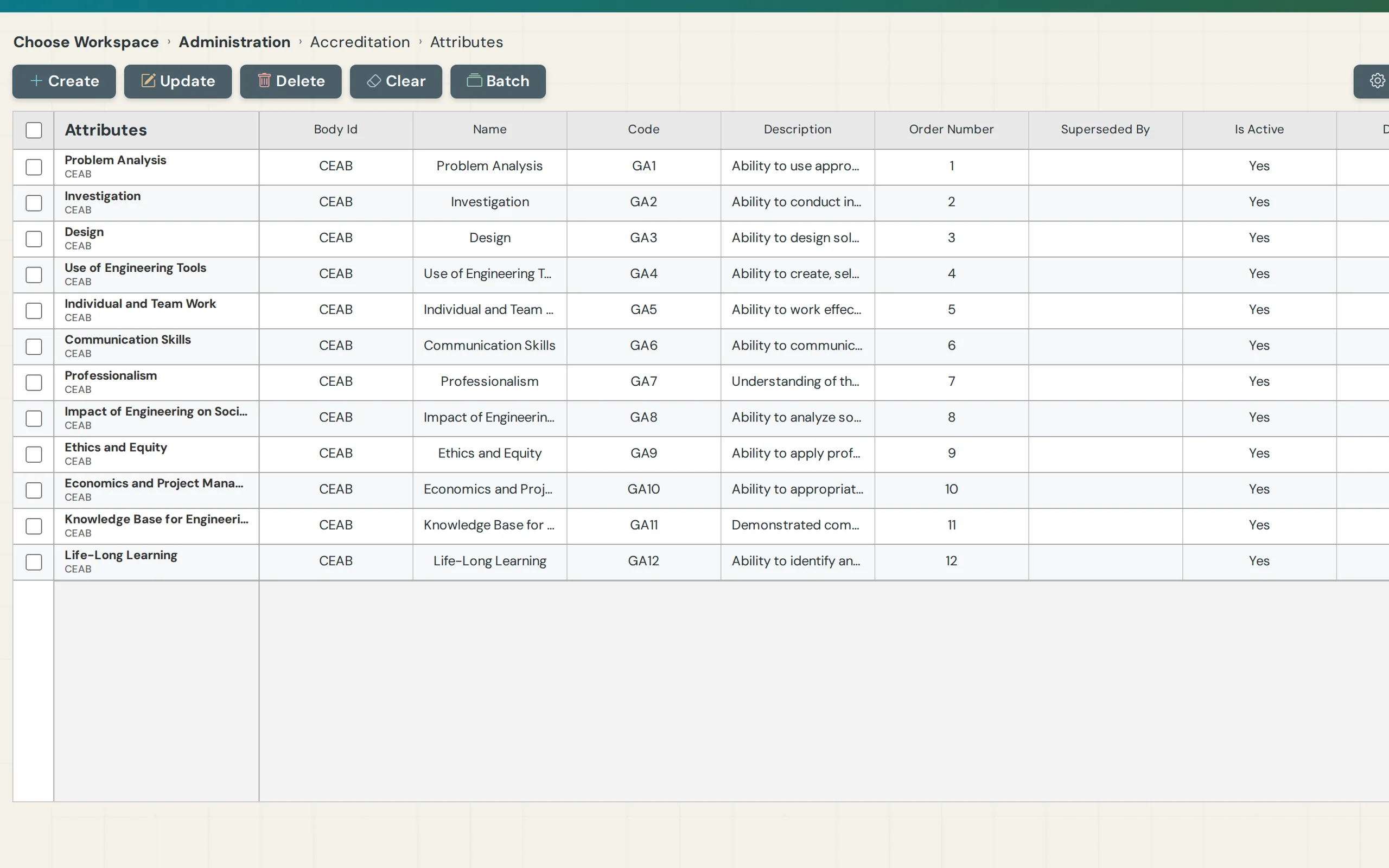Click the Is Active column header
This screenshot has width=1389, height=868.
click(x=1259, y=130)
